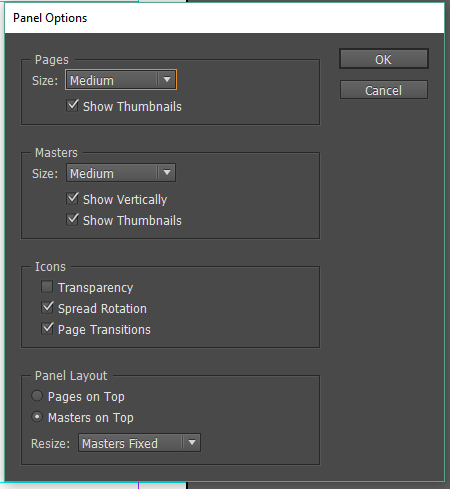Image resolution: width=450 pixels, height=489 pixels.
Task: Click the Transparency label text
Action: click(x=96, y=288)
